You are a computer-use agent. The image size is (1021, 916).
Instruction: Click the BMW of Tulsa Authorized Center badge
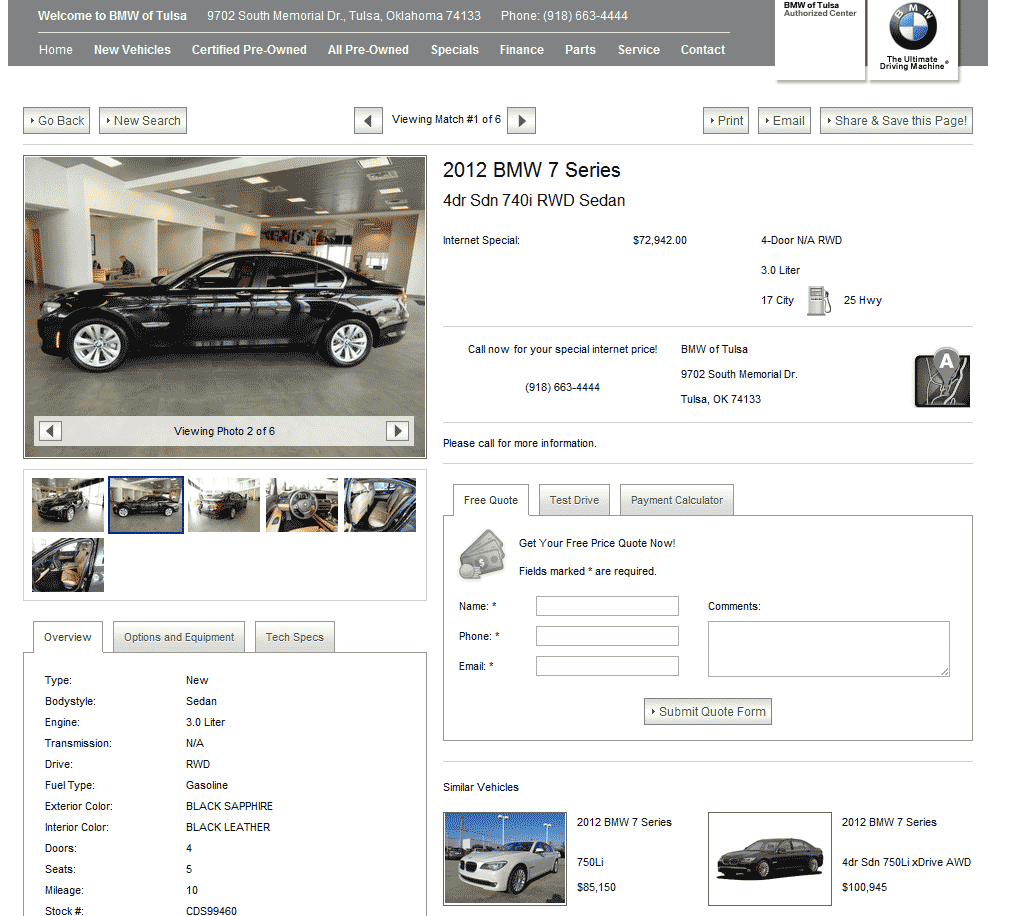820,40
